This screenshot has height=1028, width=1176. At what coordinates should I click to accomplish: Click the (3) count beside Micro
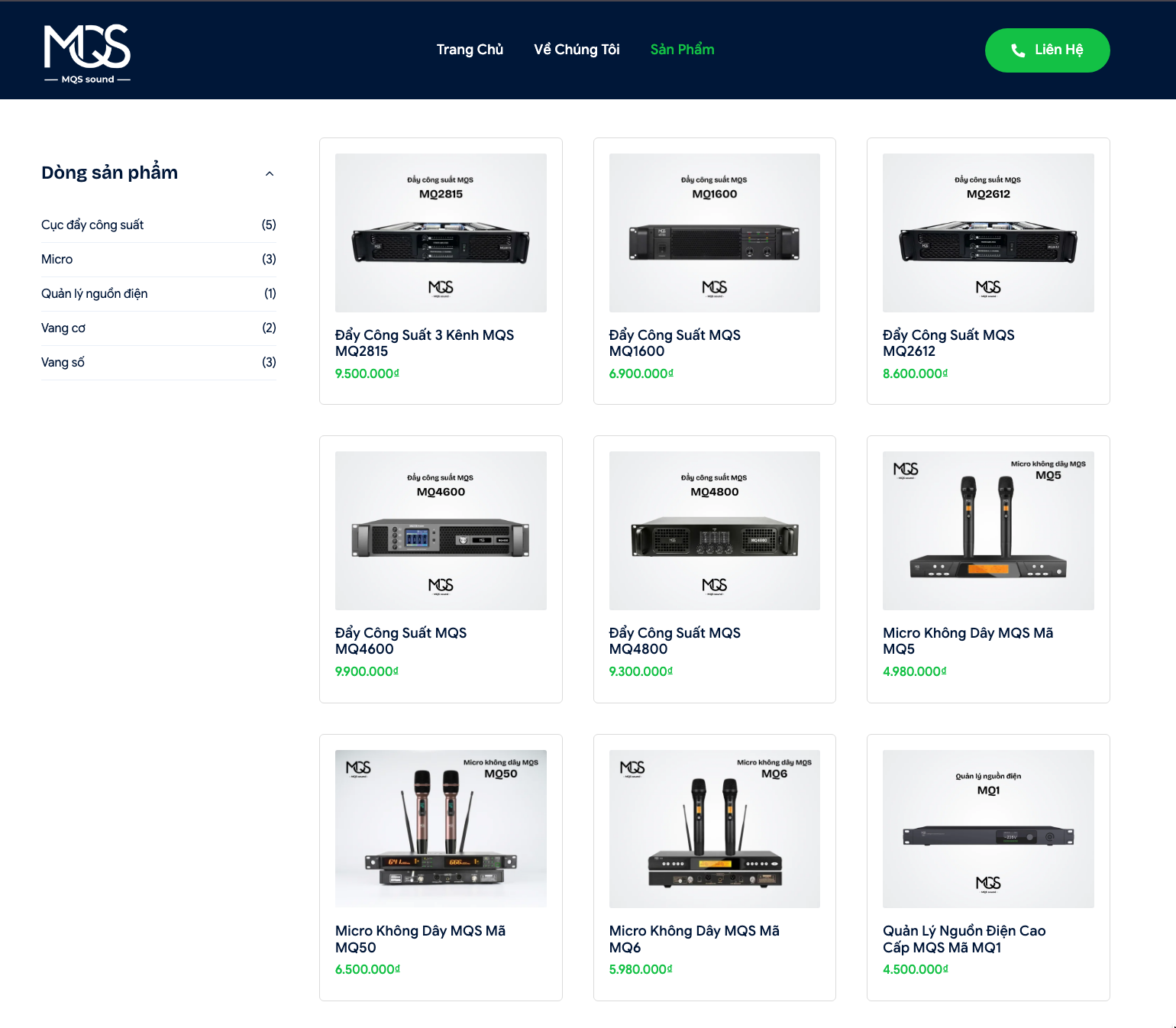[x=269, y=259]
